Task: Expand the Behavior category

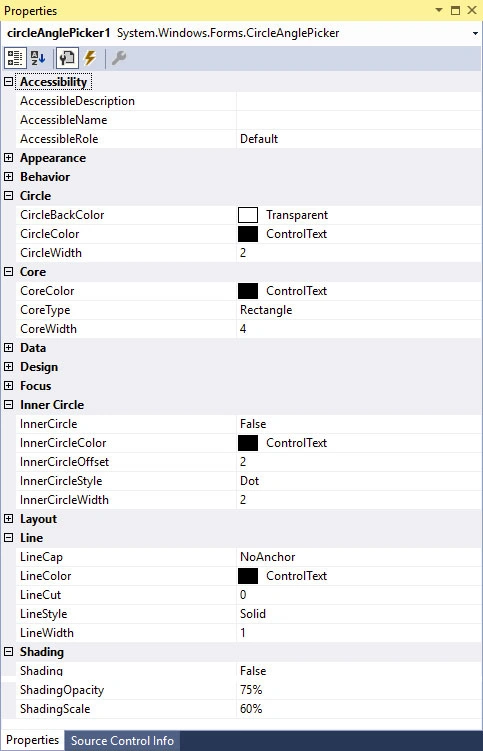Action: [9, 177]
